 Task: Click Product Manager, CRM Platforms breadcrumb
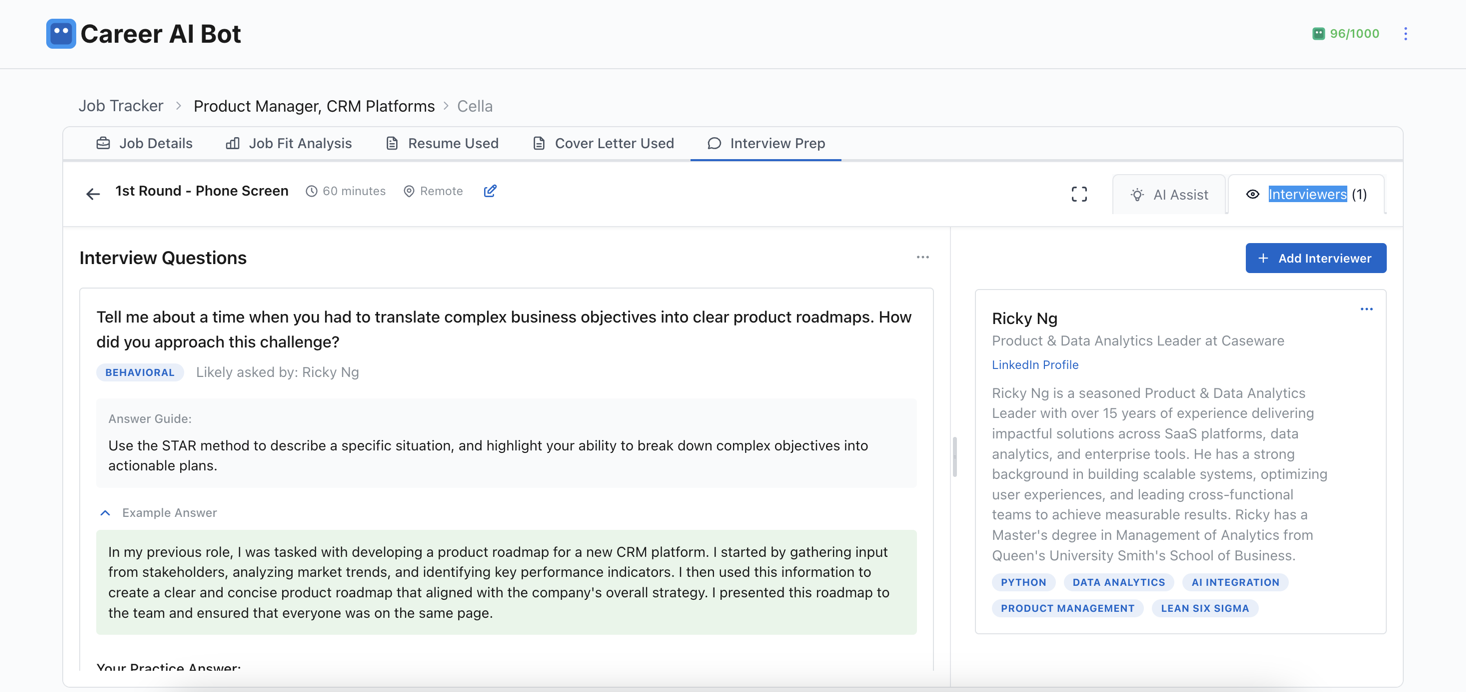tap(314, 106)
